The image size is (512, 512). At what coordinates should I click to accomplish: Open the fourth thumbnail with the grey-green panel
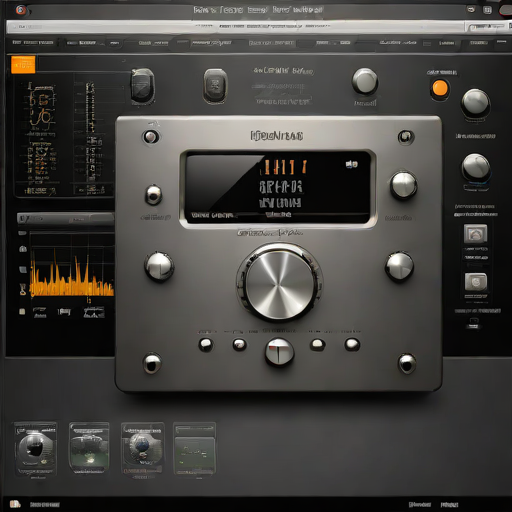pyautogui.click(x=195, y=448)
